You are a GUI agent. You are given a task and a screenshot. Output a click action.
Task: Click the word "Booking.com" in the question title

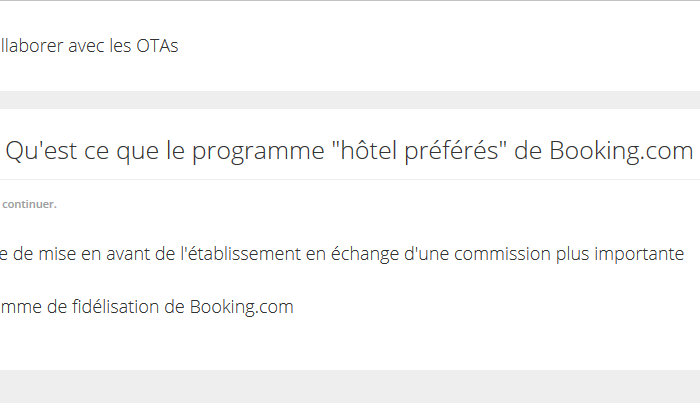tap(621, 150)
